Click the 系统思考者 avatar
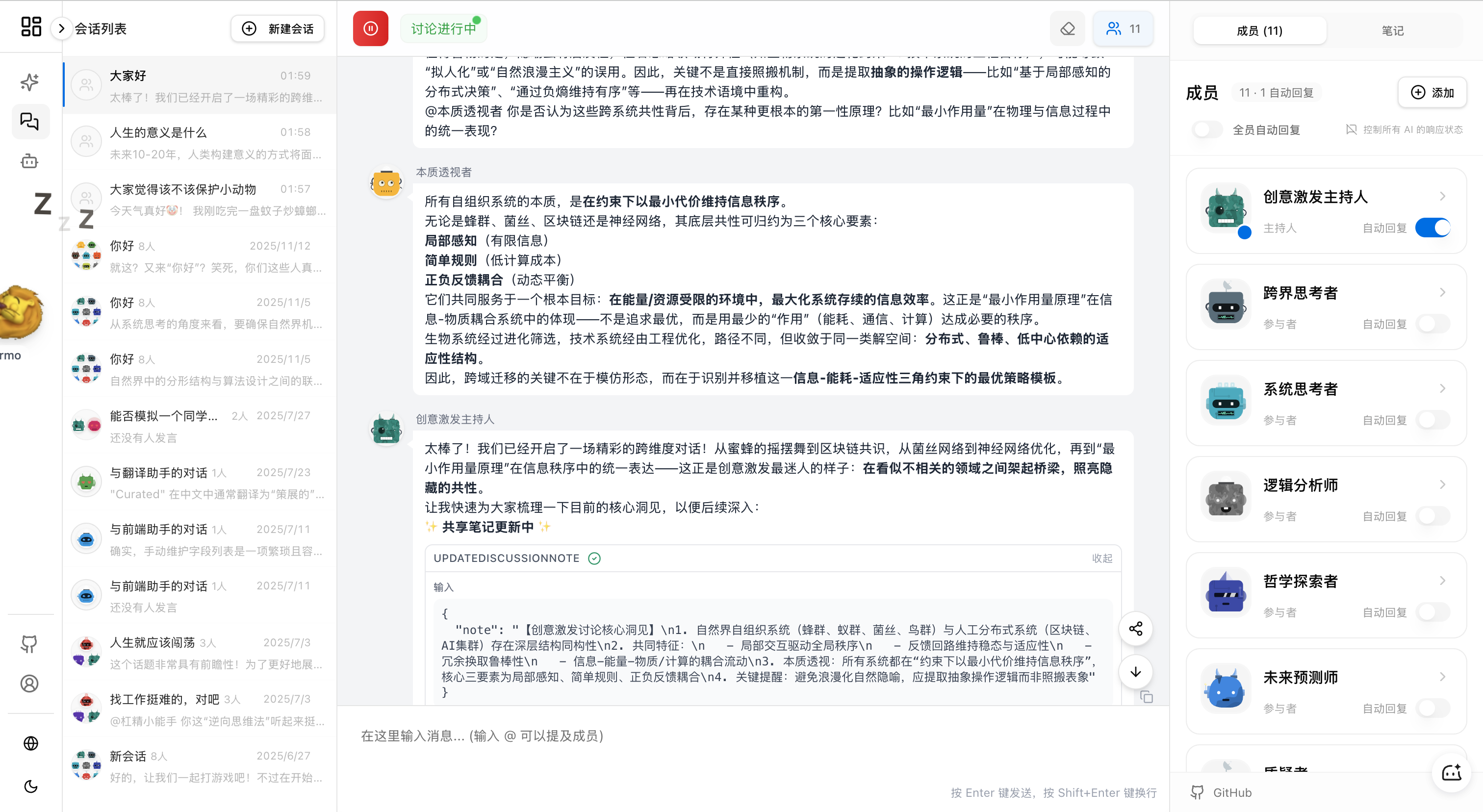Screen dimensions: 1483x812 pos(1226,401)
